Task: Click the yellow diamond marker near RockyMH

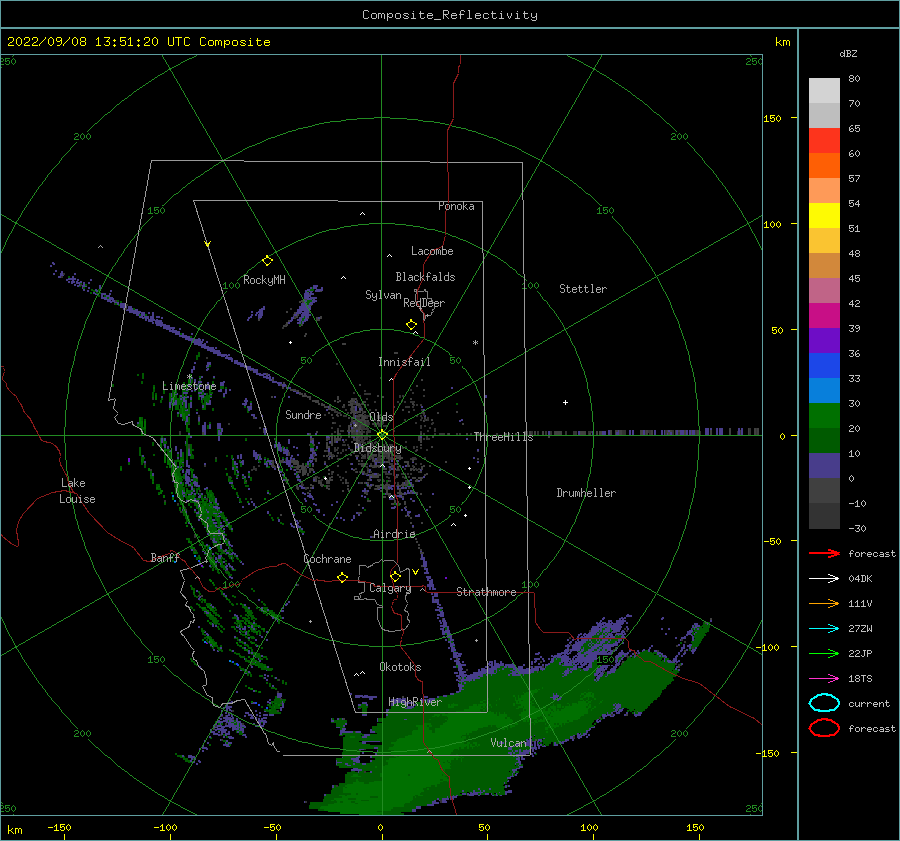Action: [x=267, y=261]
